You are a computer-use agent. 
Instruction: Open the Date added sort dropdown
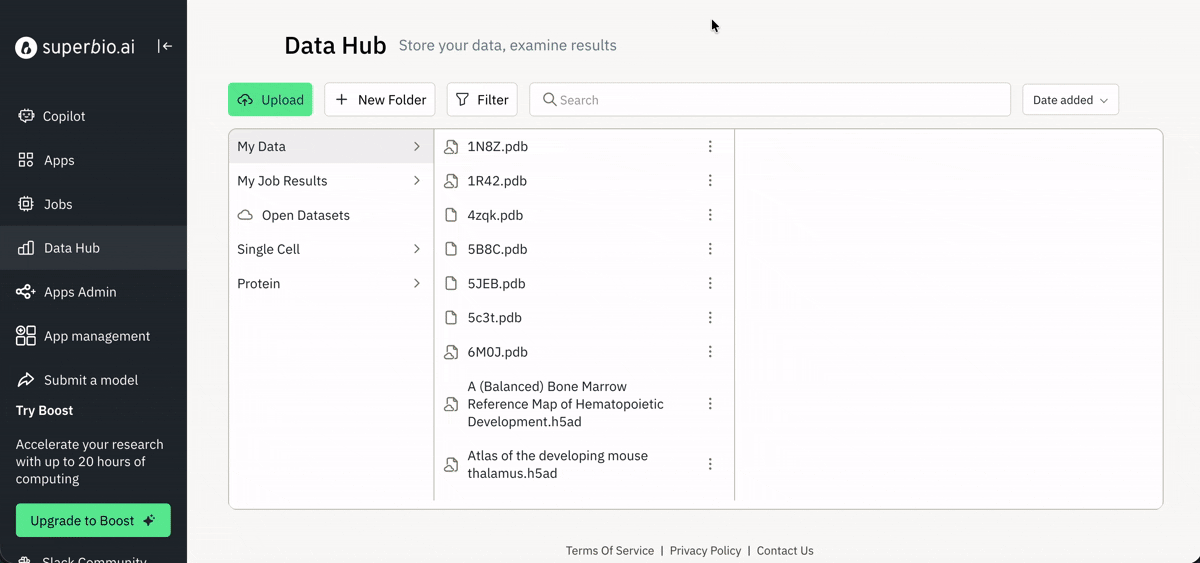coord(1070,100)
